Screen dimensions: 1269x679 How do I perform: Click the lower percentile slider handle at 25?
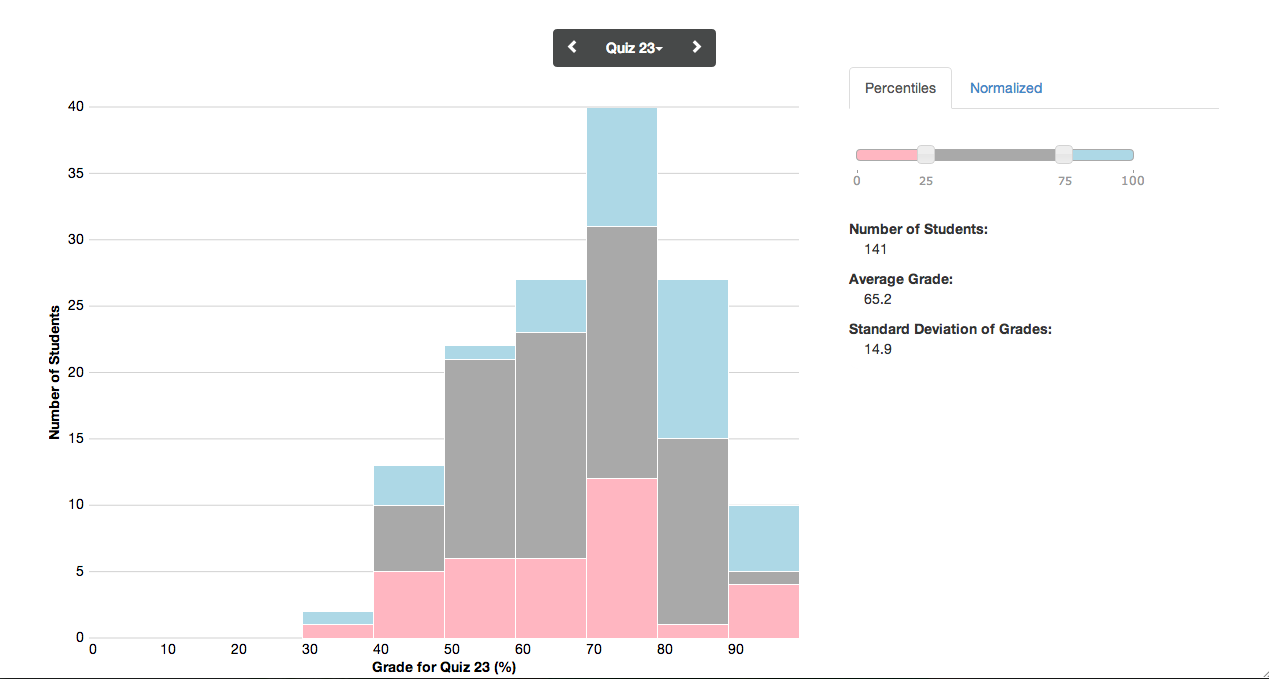tap(926, 154)
